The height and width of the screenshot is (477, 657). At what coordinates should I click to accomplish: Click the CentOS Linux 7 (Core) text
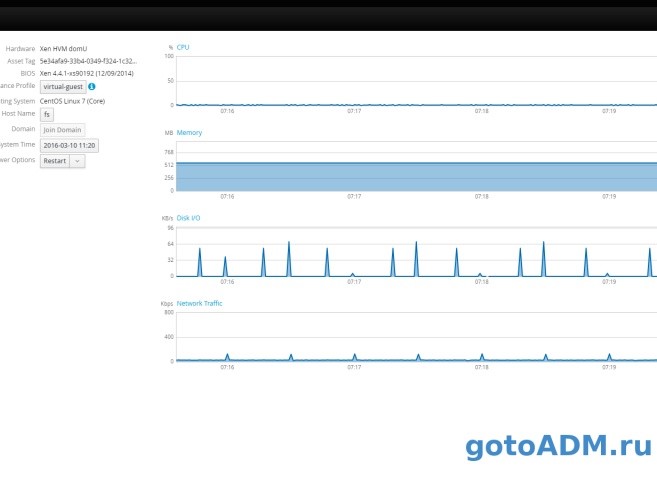click(72, 101)
